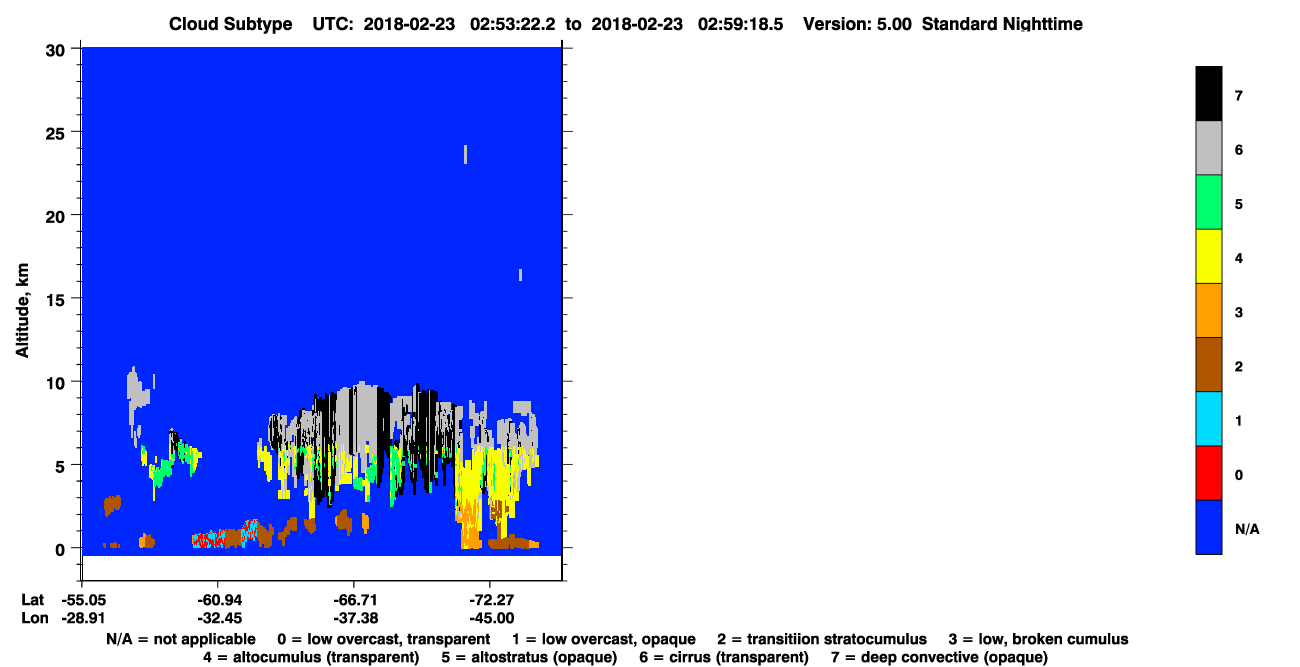The image size is (1300, 667).
Task: Click the green color swatch labeled 5
Action: click(x=1209, y=202)
